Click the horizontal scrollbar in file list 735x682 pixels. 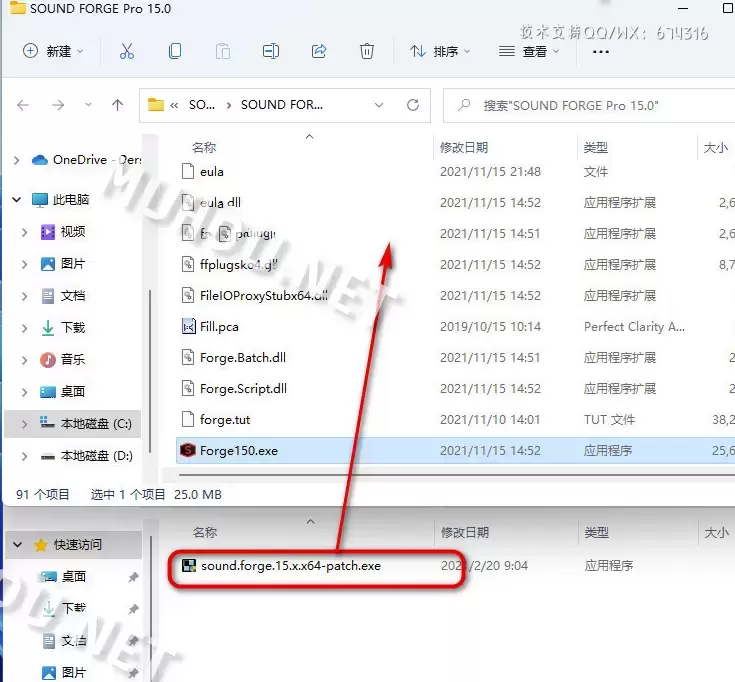(457, 475)
